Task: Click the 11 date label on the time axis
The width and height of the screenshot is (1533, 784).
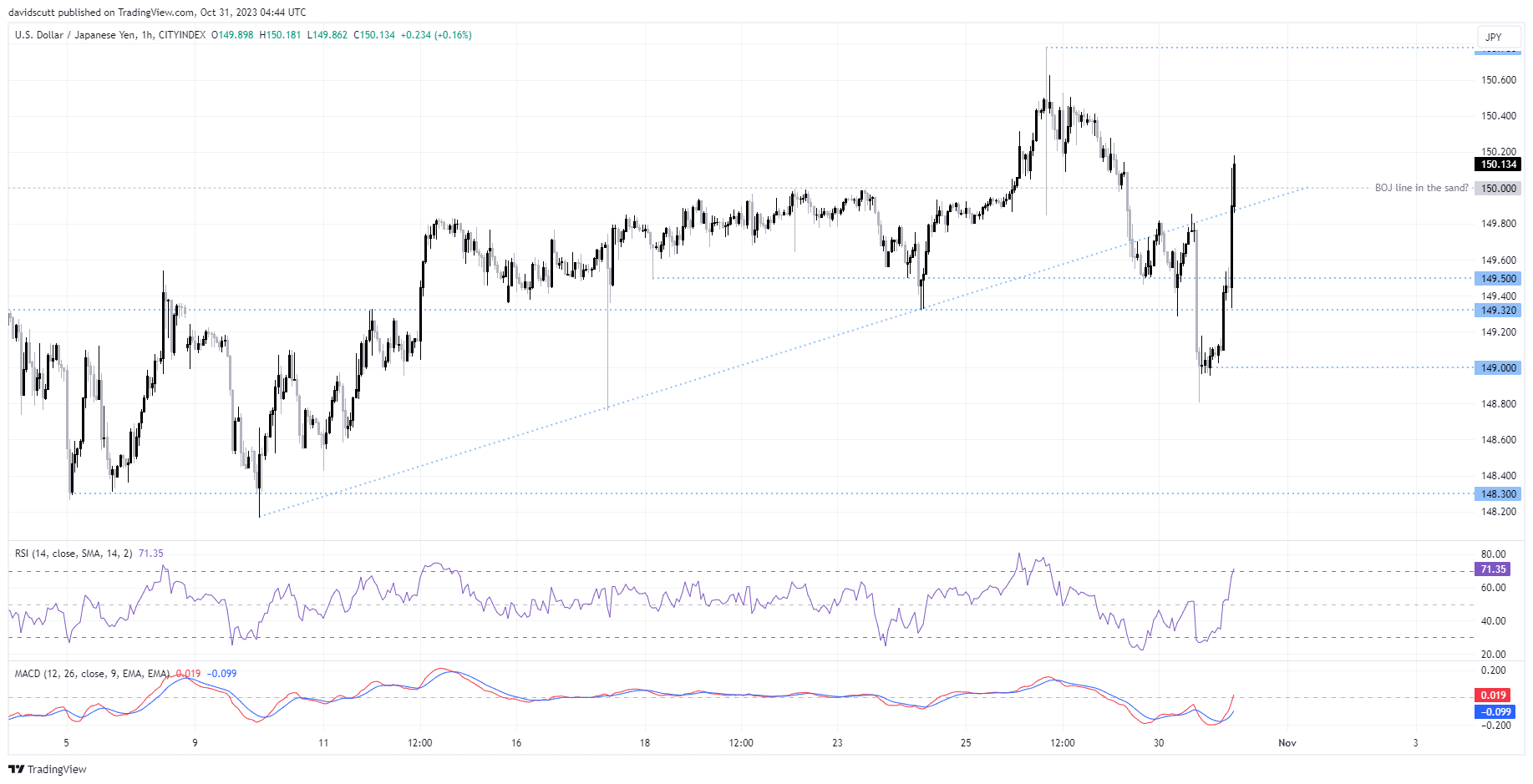Action: point(323,743)
